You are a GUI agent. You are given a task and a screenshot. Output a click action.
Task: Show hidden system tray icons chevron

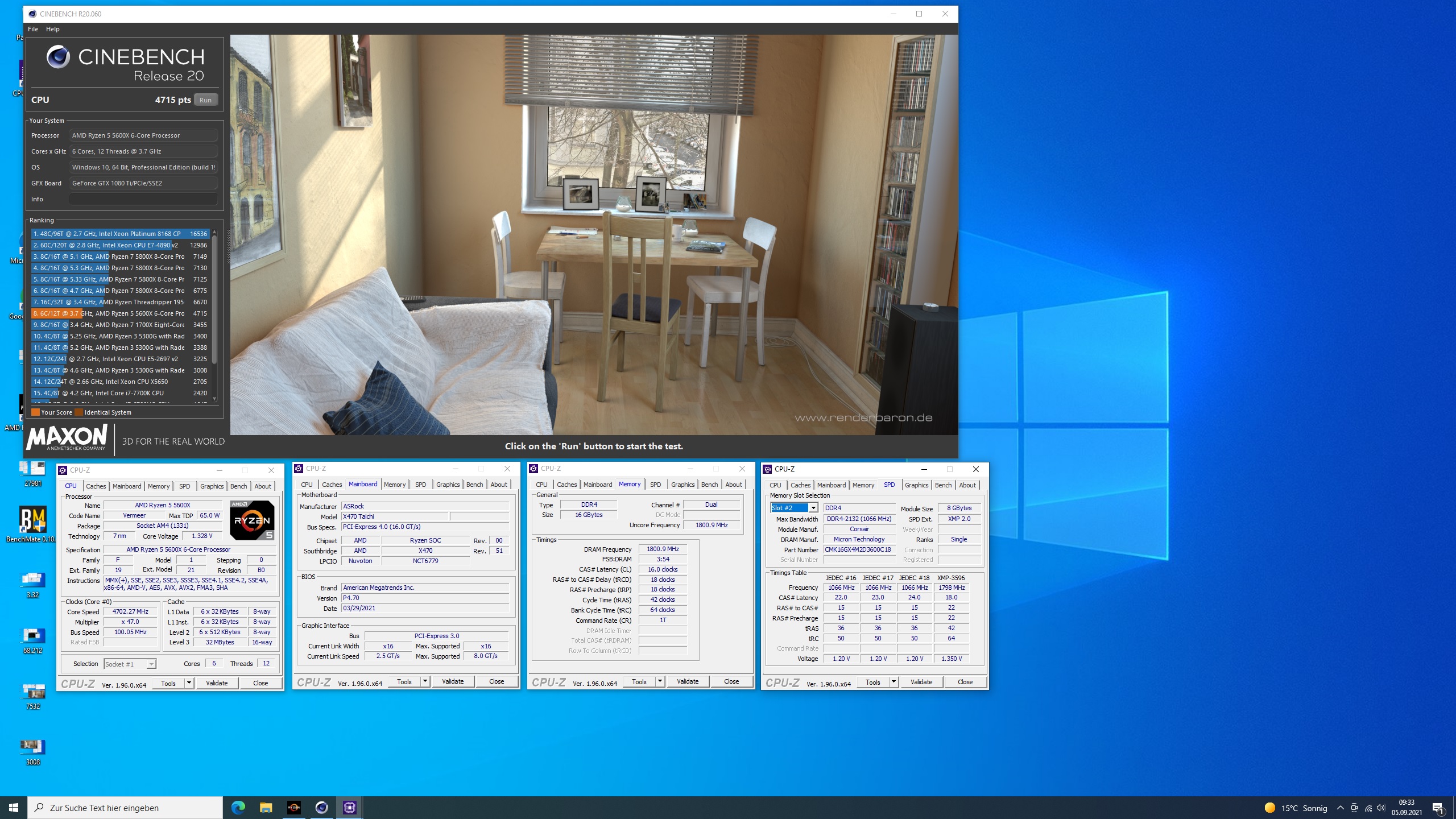pos(1341,808)
